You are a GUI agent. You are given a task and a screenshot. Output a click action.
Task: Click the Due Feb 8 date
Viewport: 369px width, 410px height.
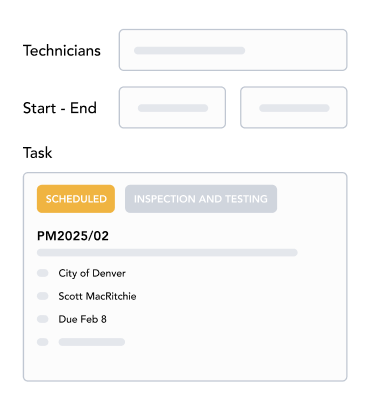(x=82, y=319)
